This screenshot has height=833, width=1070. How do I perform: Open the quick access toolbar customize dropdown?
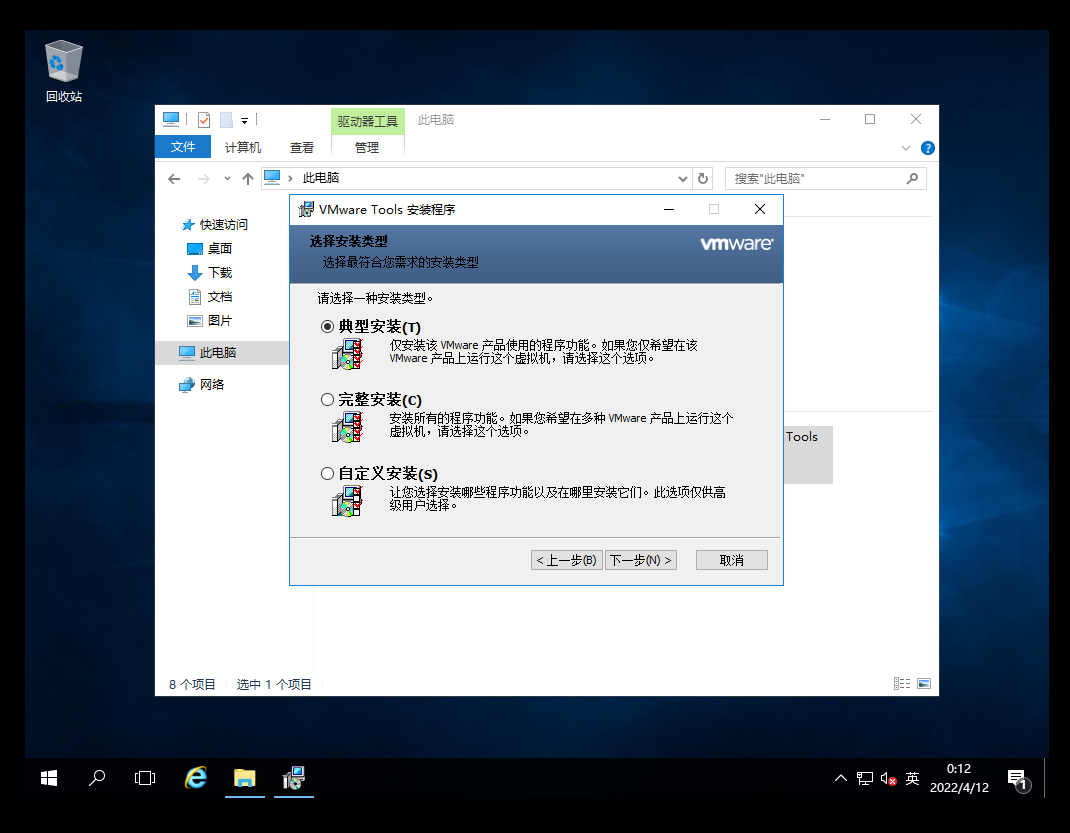pyautogui.click(x=244, y=121)
